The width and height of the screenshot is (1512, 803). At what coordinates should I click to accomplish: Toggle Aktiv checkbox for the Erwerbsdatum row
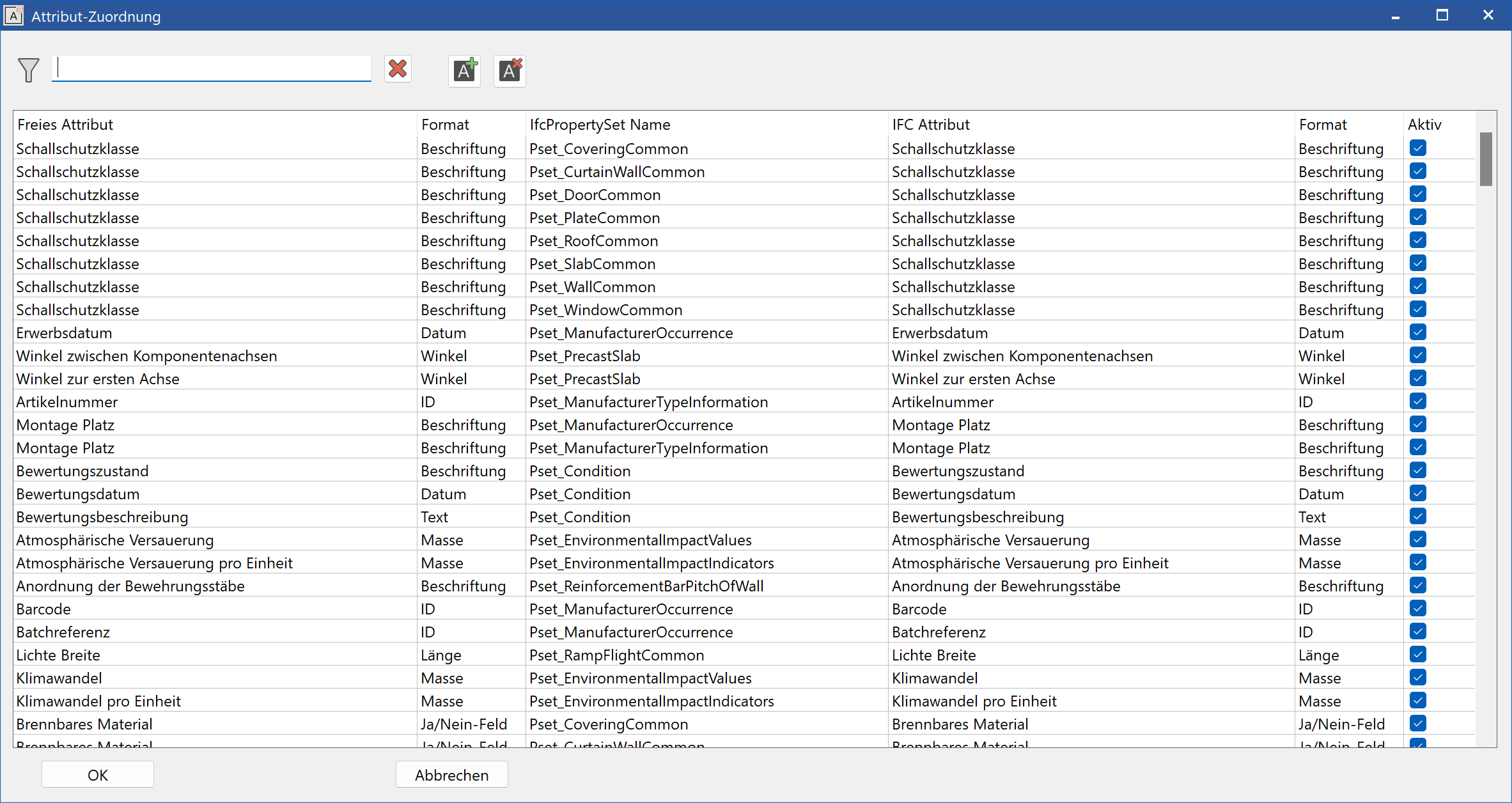coord(1418,332)
